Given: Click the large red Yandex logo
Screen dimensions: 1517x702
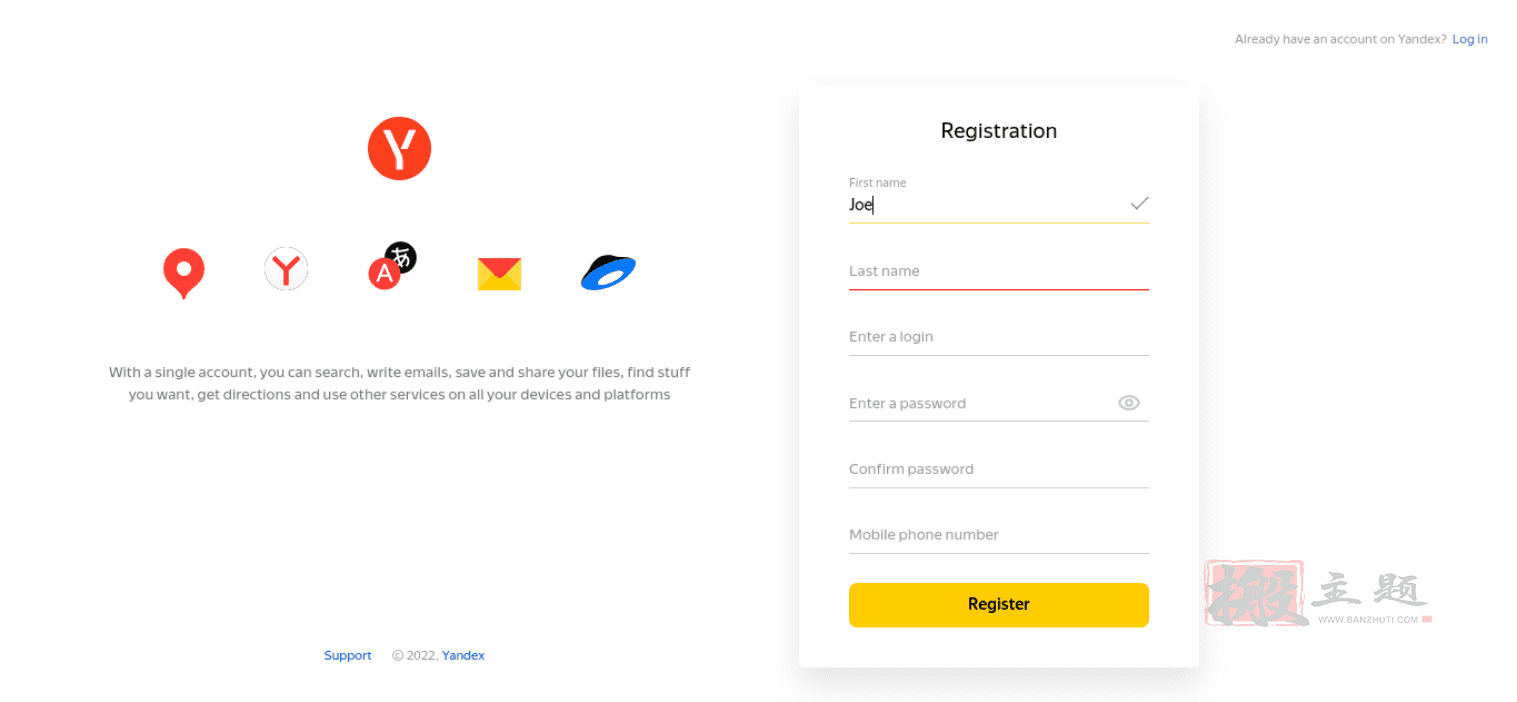Looking at the screenshot, I should click(x=399, y=149).
